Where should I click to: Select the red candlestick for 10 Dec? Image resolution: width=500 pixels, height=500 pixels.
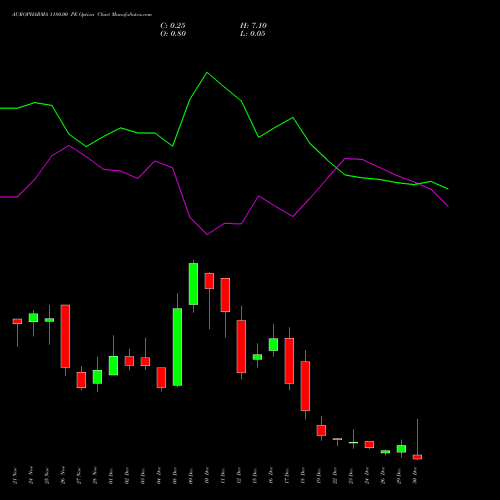tap(209, 281)
